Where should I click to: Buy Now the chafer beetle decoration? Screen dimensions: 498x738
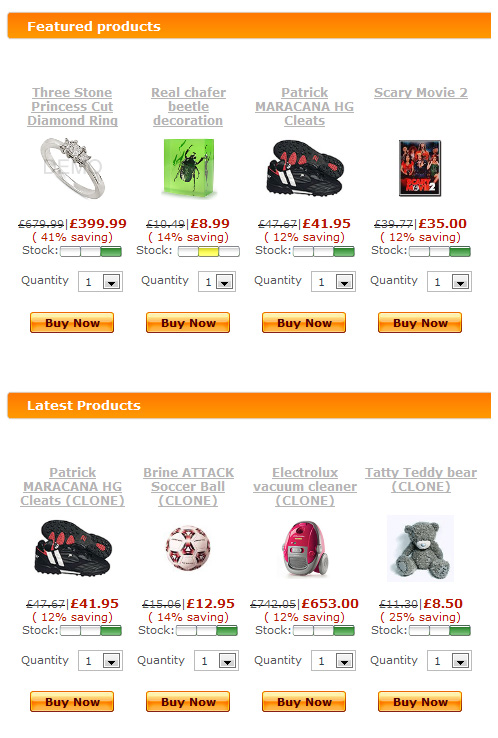click(188, 323)
